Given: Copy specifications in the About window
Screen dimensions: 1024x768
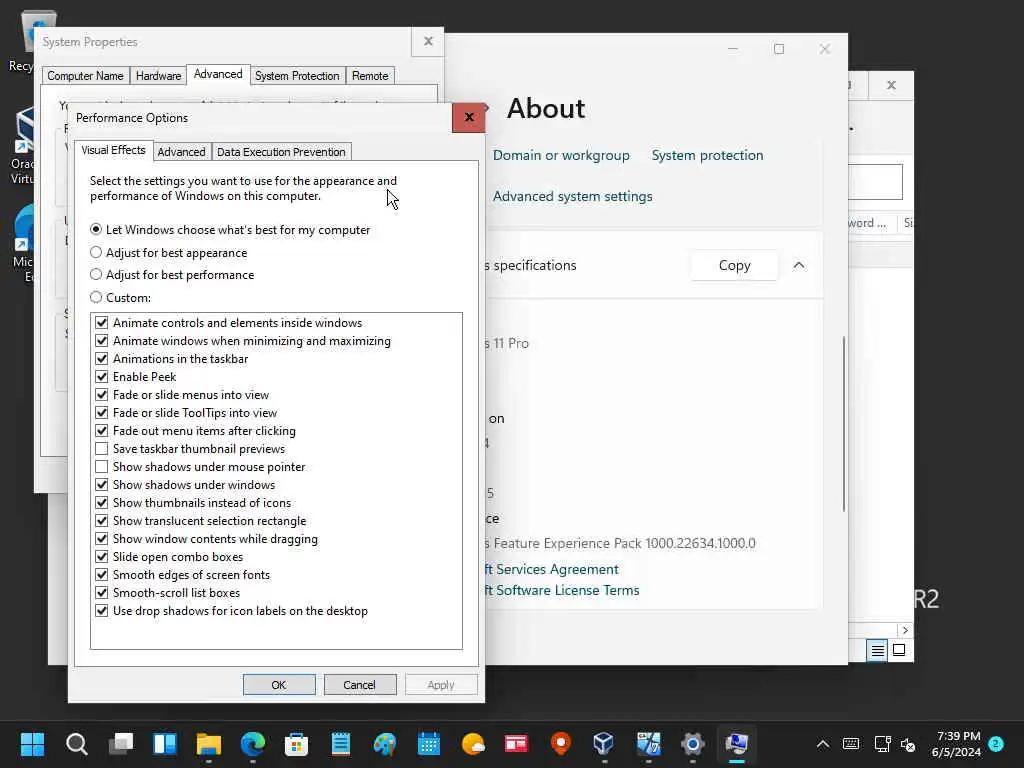Looking at the screenshot, I should [x=735, y=265].
